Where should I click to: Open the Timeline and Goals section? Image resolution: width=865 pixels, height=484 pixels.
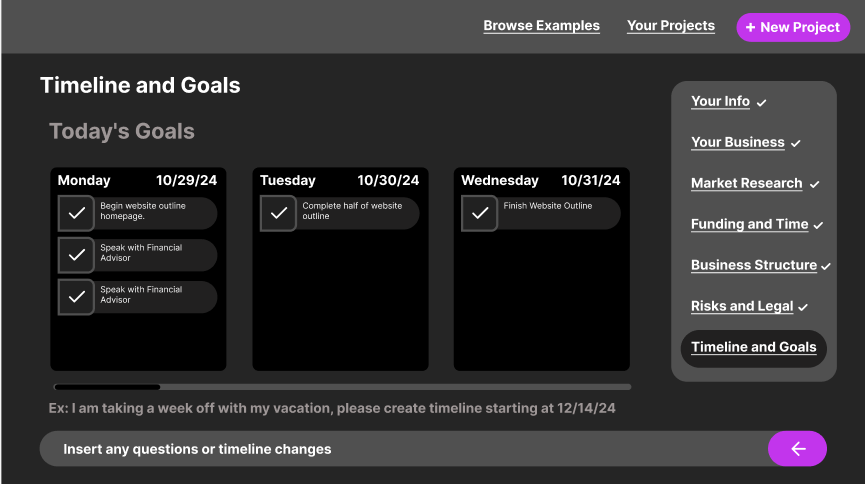[x=753, y=347]
